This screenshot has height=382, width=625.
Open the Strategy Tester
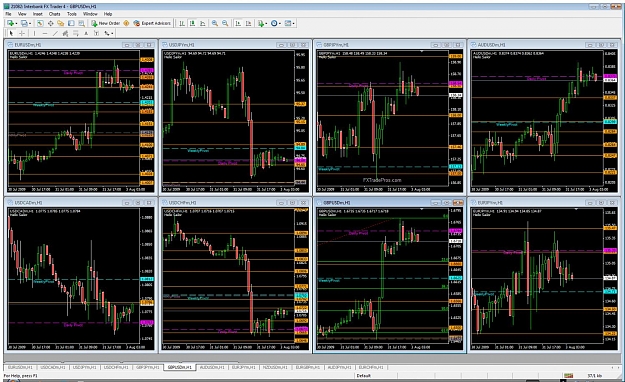click(81, 24)
